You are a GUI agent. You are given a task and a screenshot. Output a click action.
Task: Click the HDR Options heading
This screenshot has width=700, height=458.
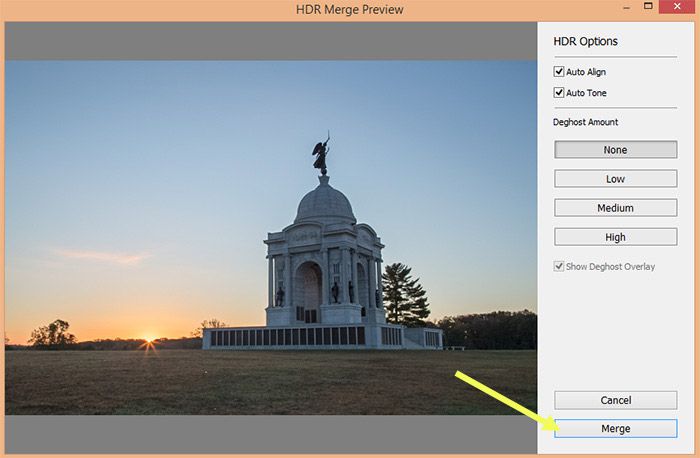[x=585, y=42]
